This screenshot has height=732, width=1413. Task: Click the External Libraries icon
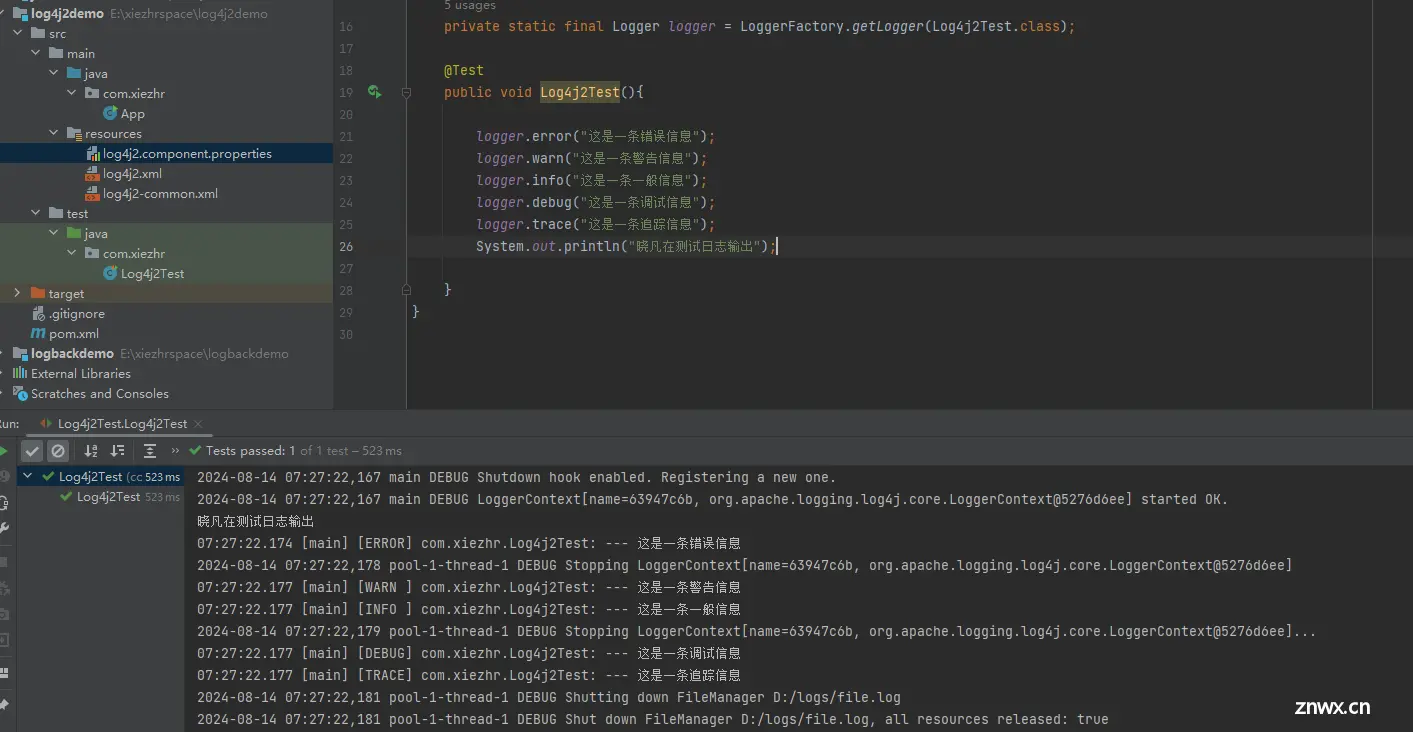click(20, 373)
